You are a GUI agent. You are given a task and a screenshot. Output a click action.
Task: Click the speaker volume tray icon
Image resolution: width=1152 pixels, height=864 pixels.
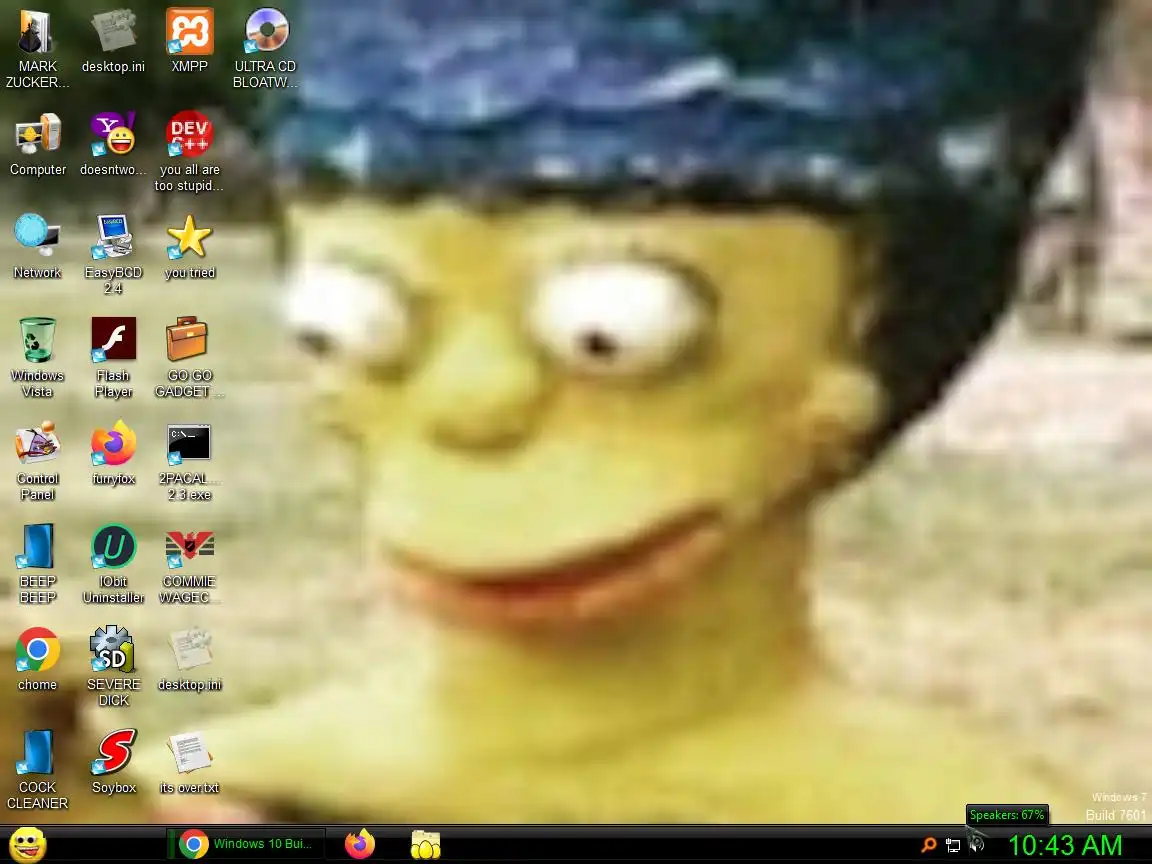point(977,844)
